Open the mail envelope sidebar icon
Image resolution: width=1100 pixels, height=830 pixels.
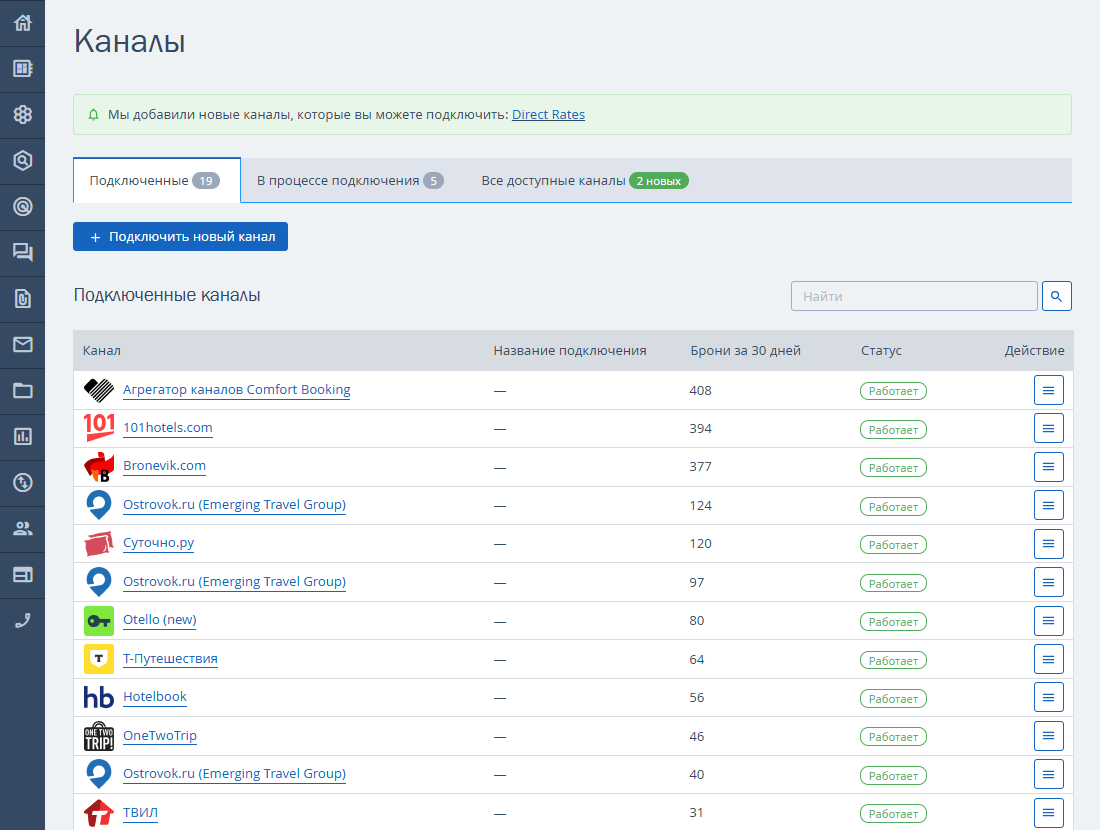click(x=22, y=344)
